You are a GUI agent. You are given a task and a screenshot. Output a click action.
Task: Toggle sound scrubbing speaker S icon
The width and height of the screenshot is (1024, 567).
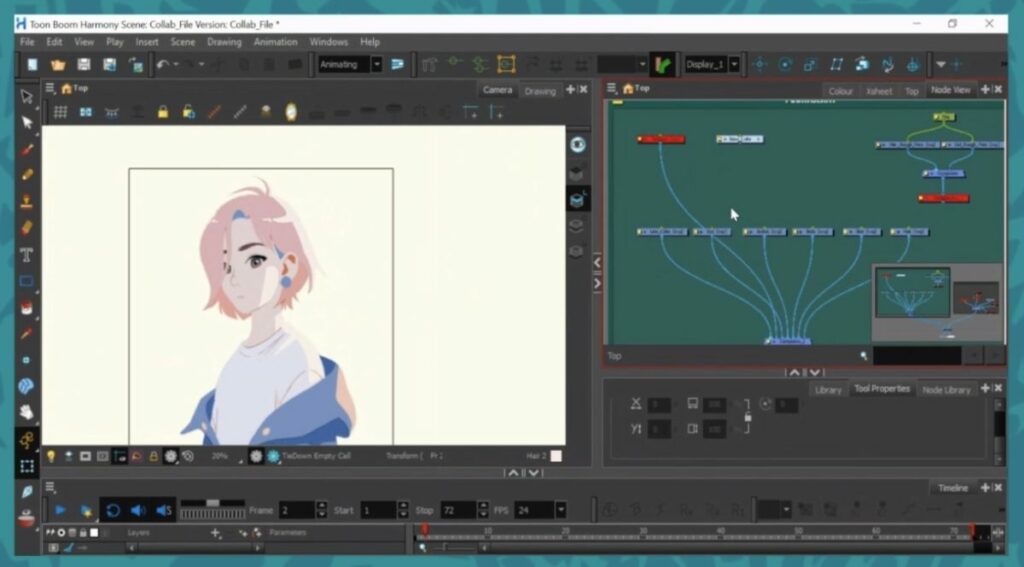click(x=164, y=510)
